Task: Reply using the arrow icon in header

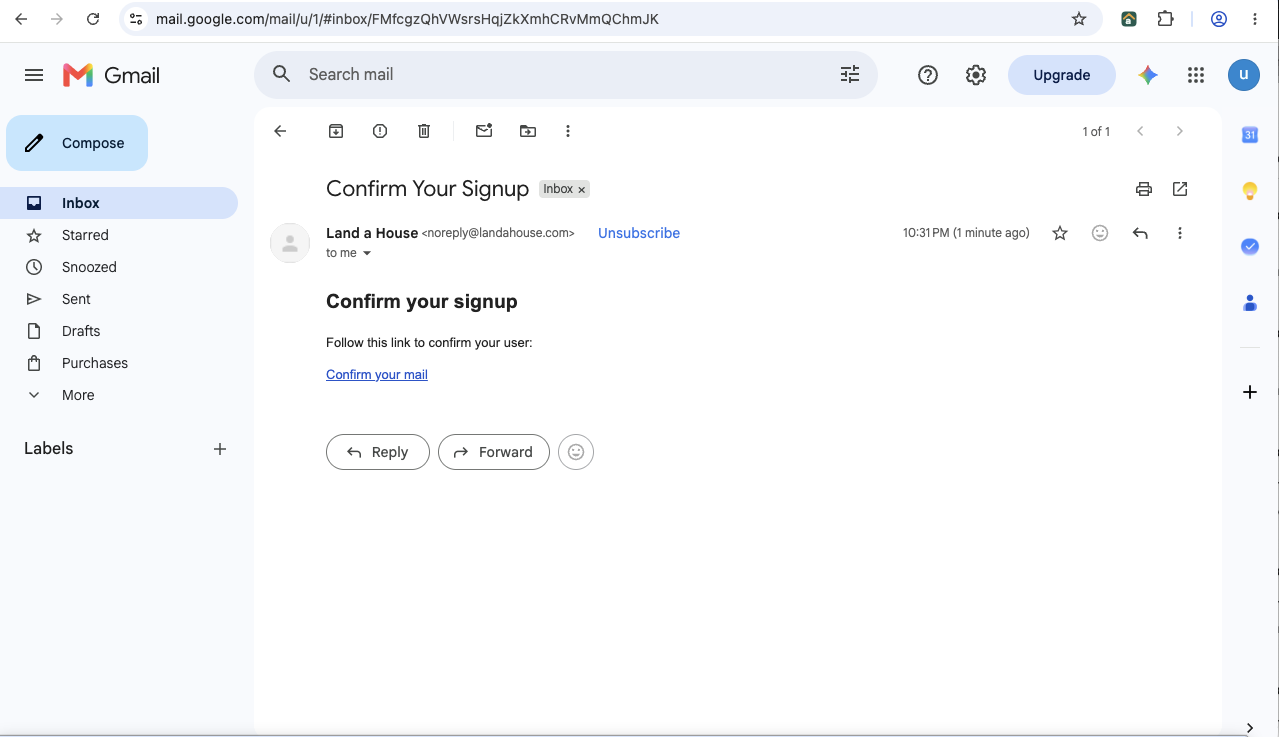Action: click(x=1140, y=233)
